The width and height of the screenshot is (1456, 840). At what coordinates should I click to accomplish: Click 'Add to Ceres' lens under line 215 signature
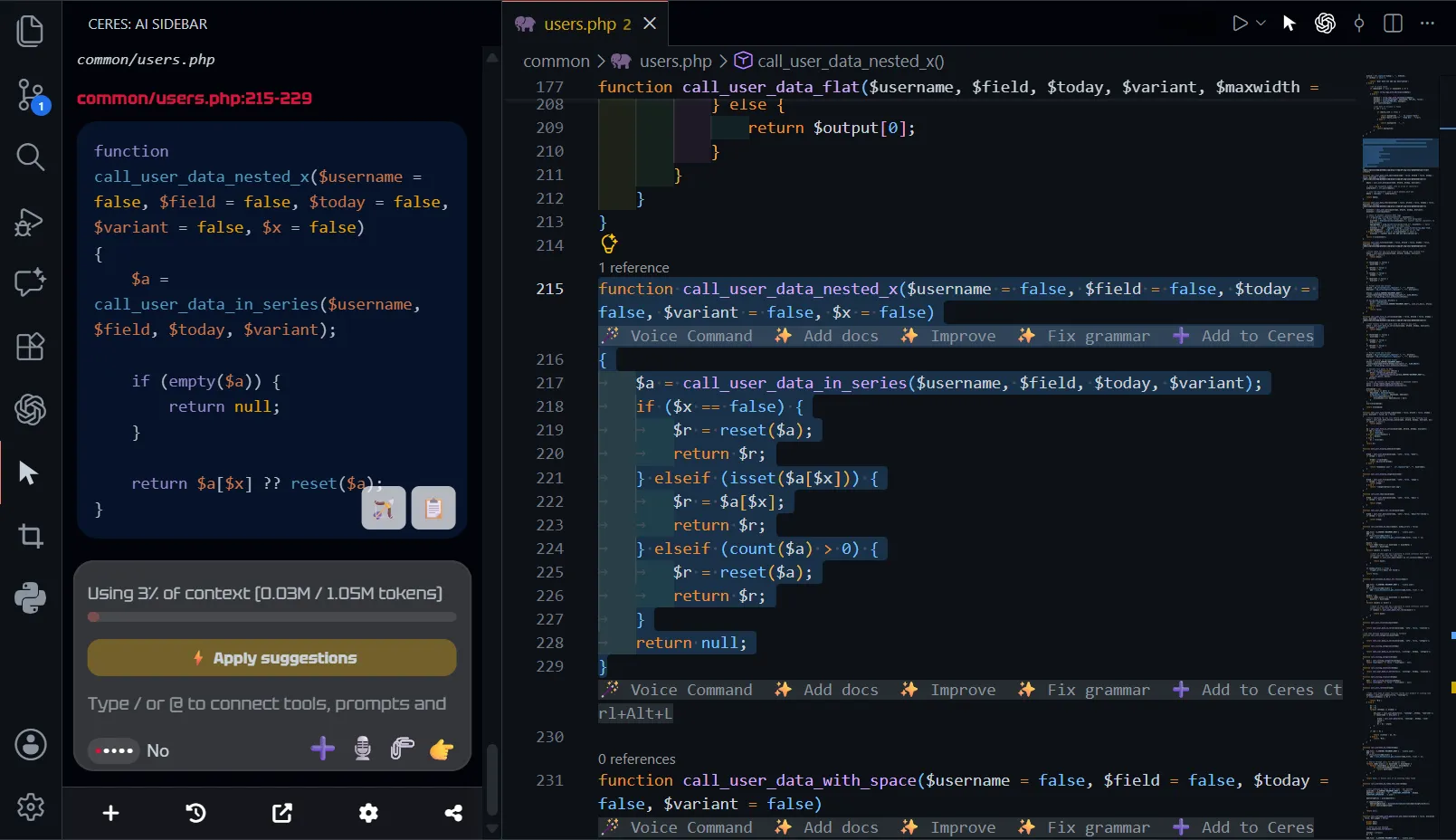(1243, 336)
